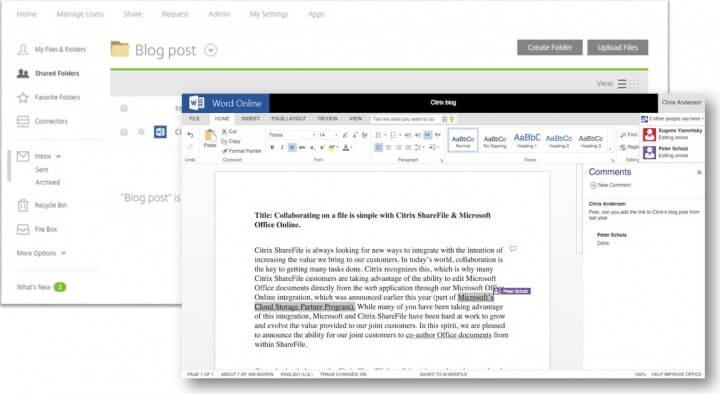This screenshot has width=720, height=394.
Task: Open the '2 other people are here' dropdown
Action: 673,119
